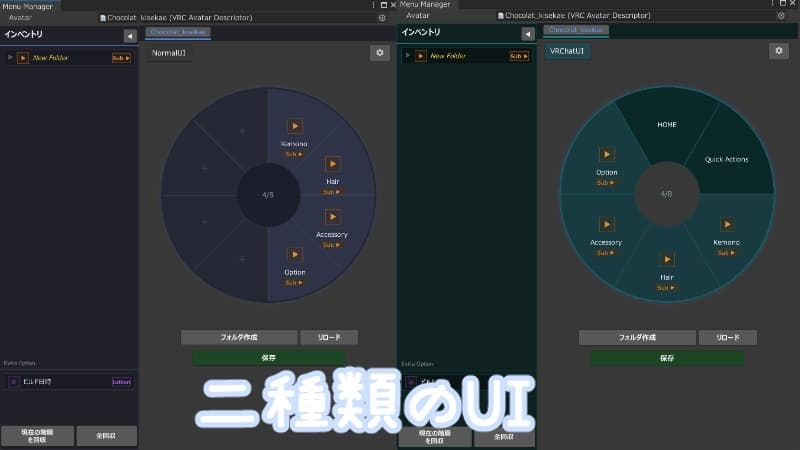Viewport: 800px width, 450px height.
Task: Click 全回収 button in left window
Action: click(x=107, y=436)
